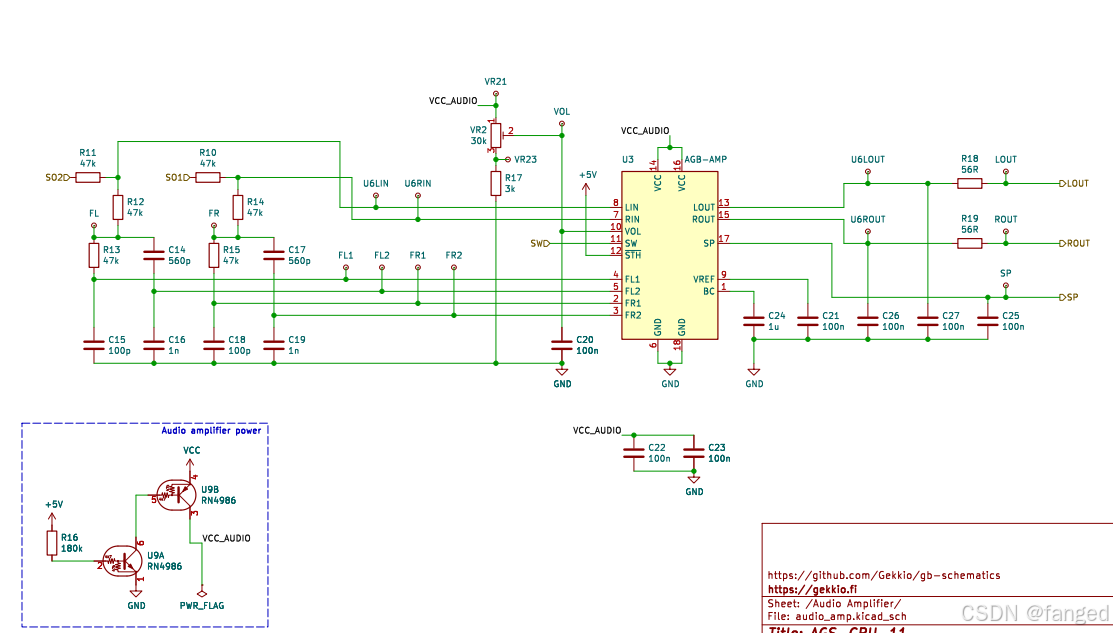Viewport: 1113px width, 633px height.
Task: Click the 'Audio amplifier power' box title
Action: point(211,431)
